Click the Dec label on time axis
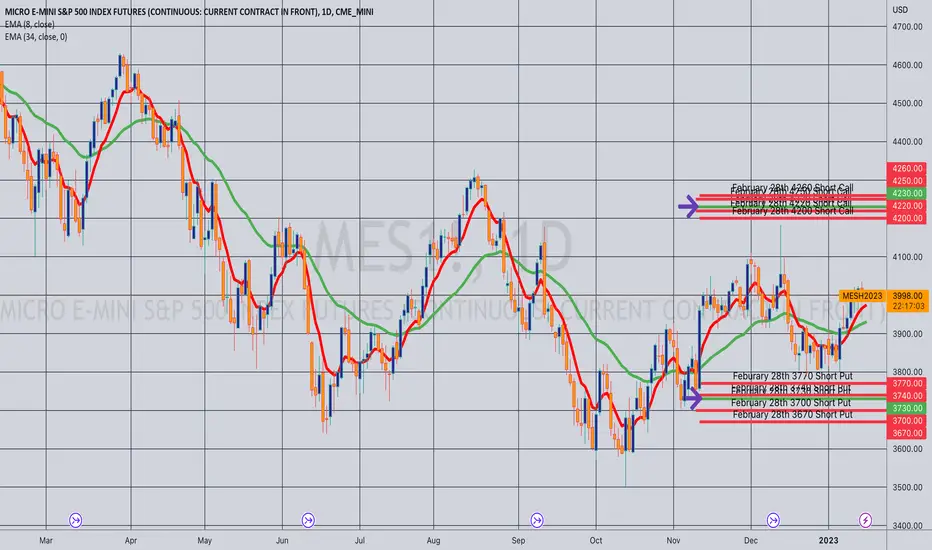 [751, 540]
